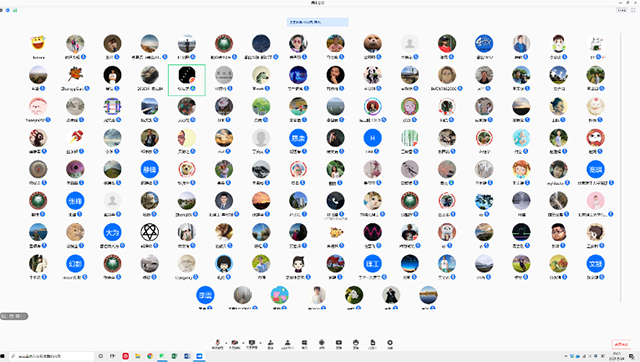Open the invite icon in meeting toolbar
Image resolution: width=640 pixels, height=362 pixels.
click(x=270, y=344)
